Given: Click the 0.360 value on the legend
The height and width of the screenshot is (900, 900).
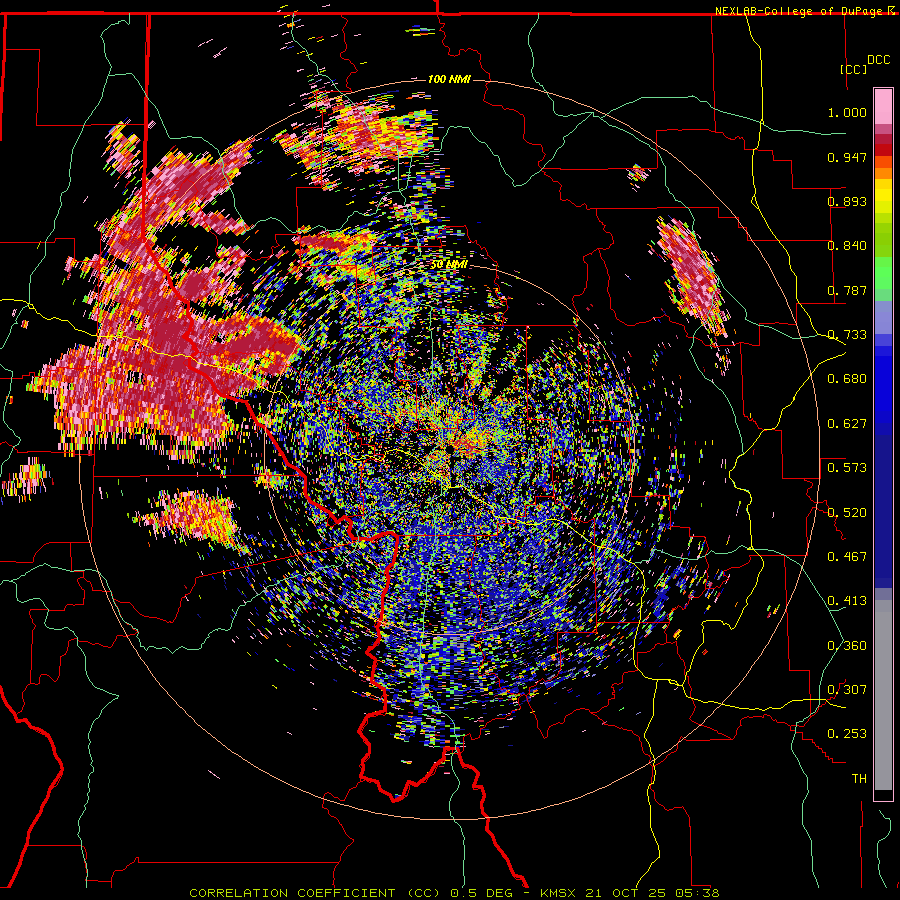Looking at the screenshot, I should click(x=847, y=646).
